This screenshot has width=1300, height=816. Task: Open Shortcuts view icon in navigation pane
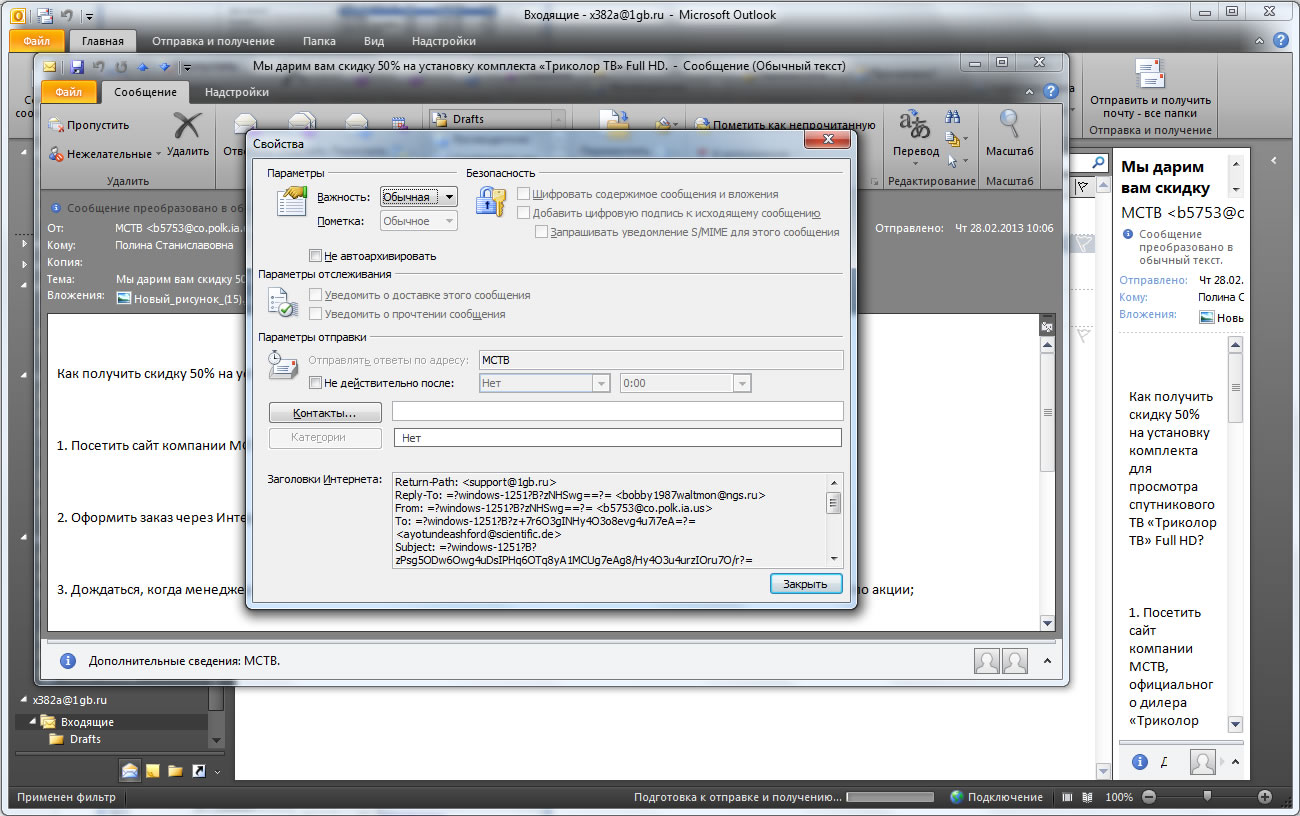[x=198, y=770]
